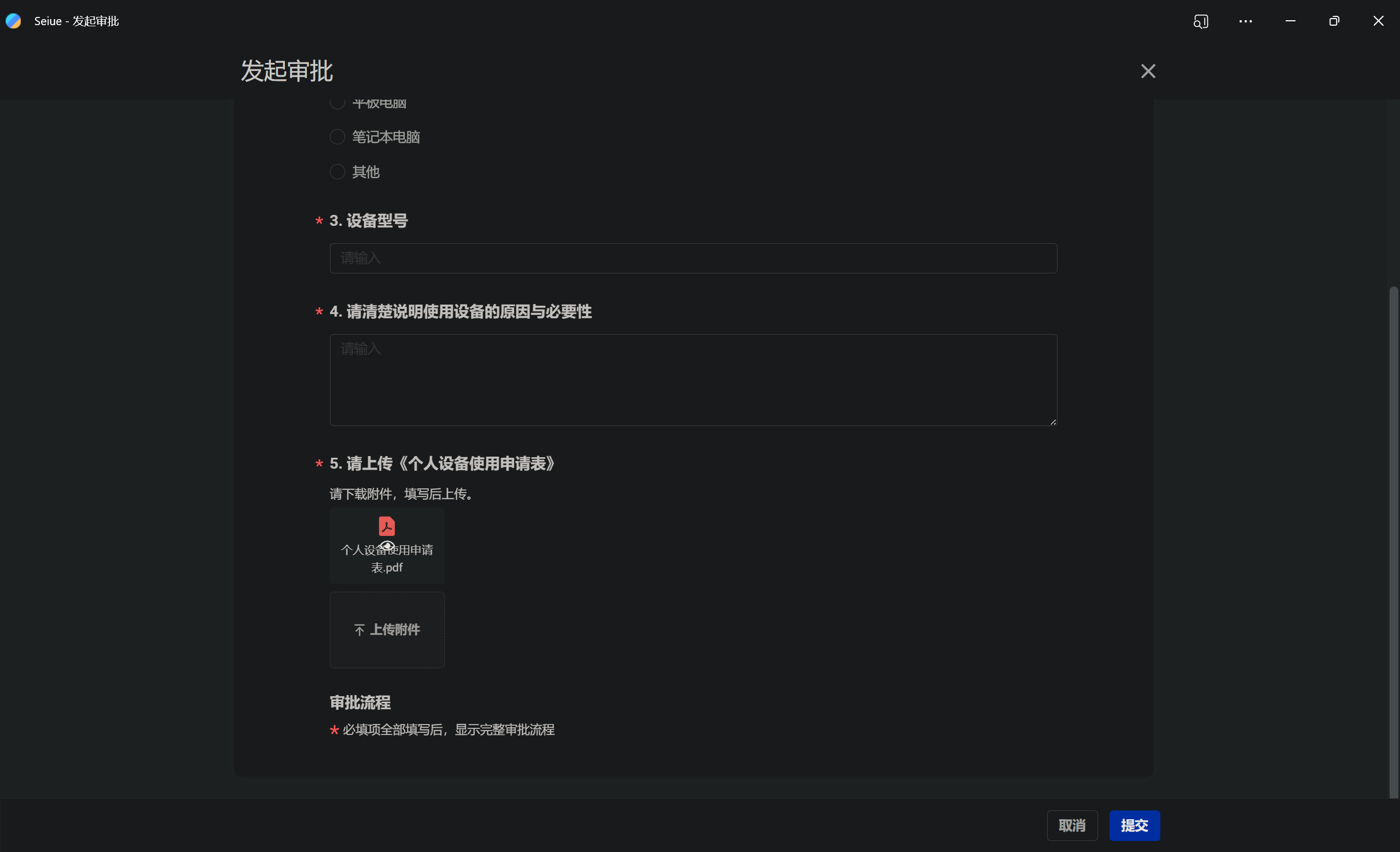
Task: Minimize the Seiue window
Action: [1291, 21]
